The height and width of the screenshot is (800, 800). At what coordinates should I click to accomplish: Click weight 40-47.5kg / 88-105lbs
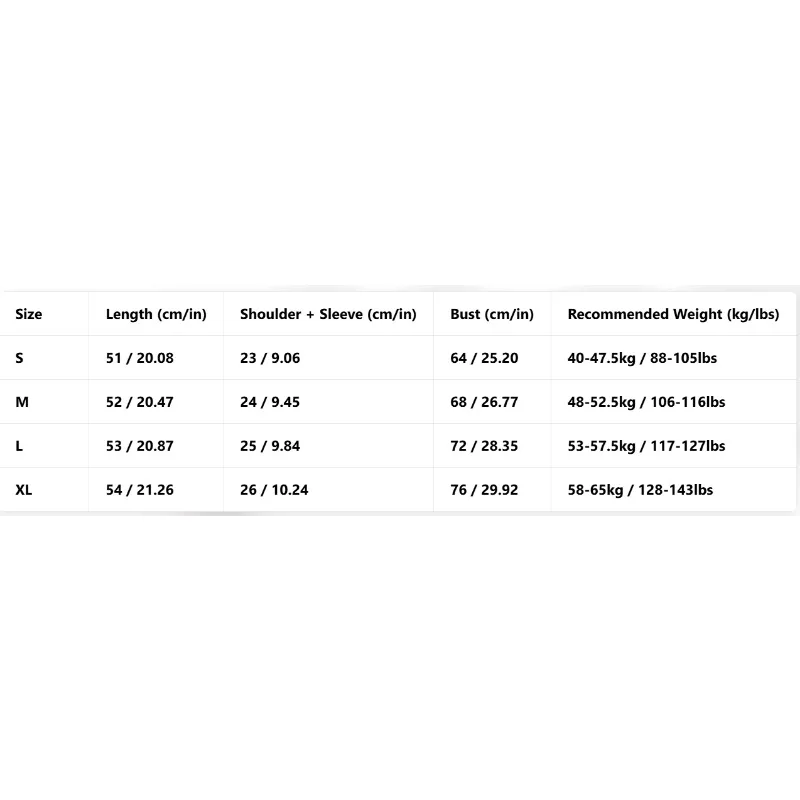pyautogui.click(x=642, y=358)
